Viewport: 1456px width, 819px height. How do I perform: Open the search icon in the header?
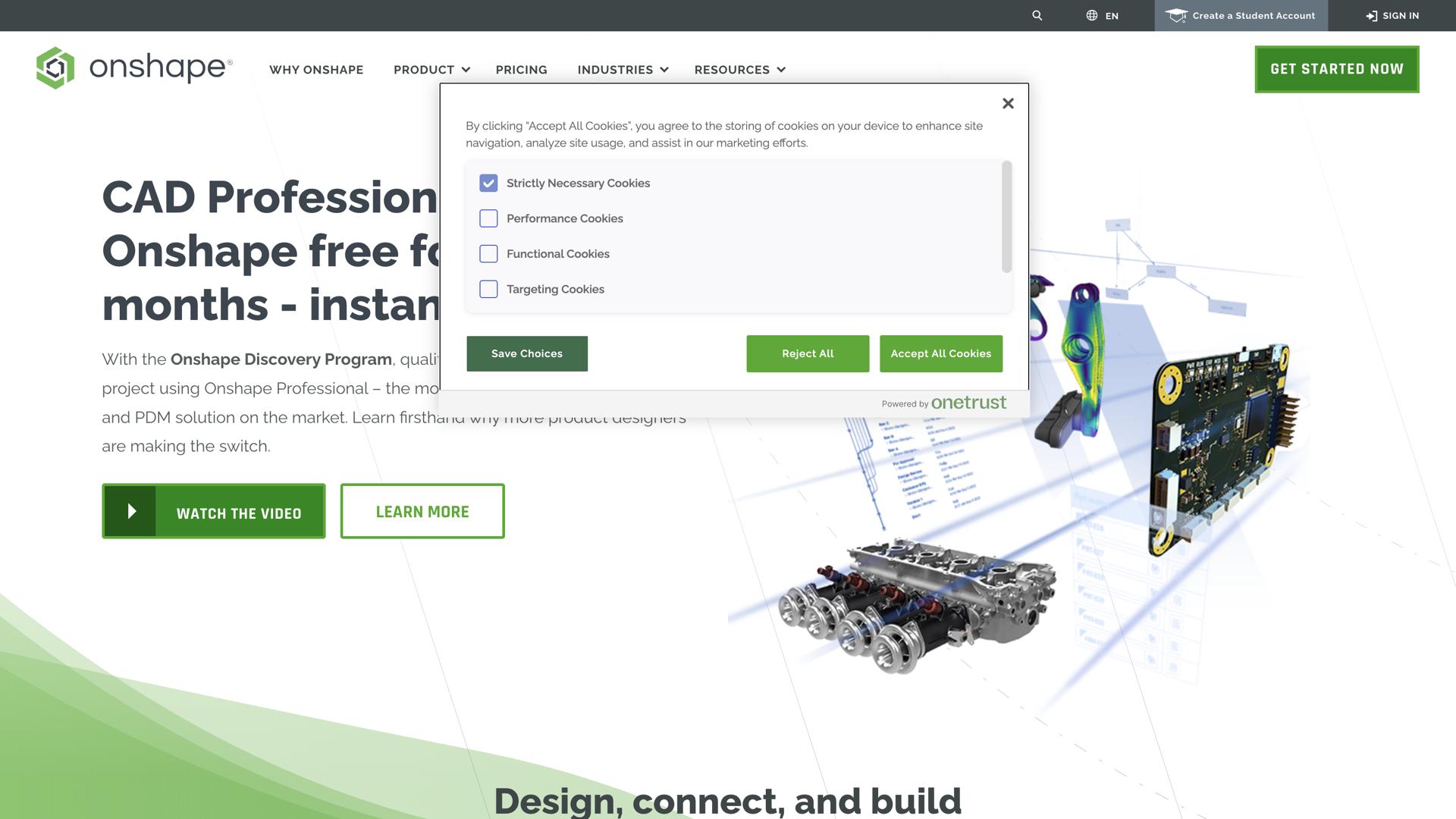click(x=1037, y=15)
